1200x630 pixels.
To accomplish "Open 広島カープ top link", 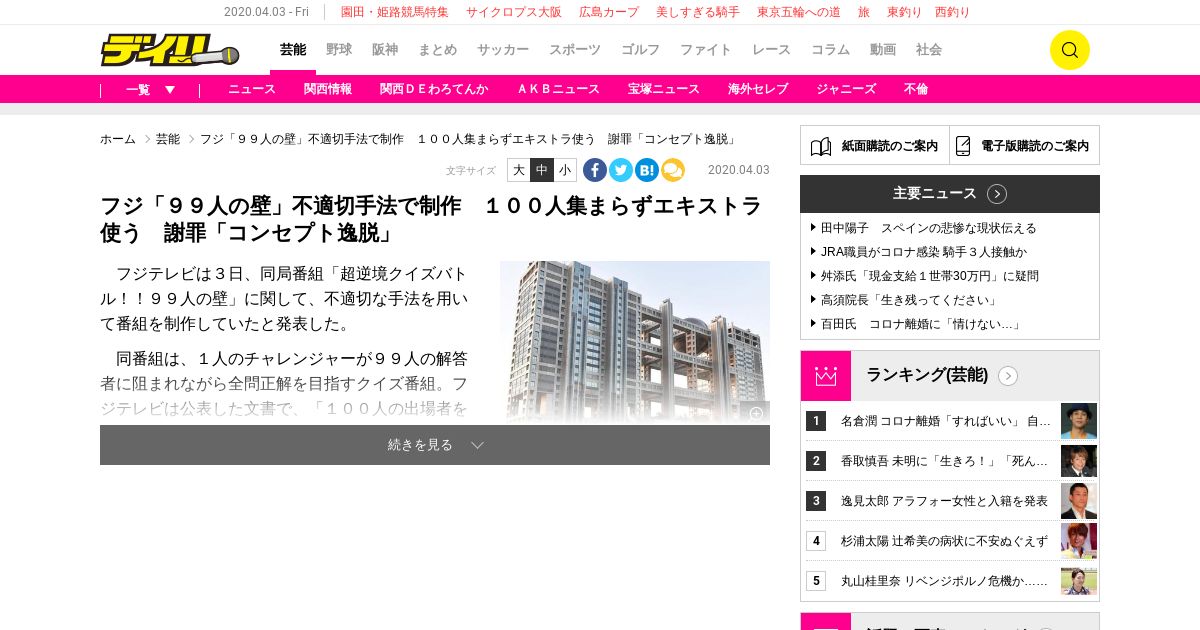I will [x=609, y=12].
